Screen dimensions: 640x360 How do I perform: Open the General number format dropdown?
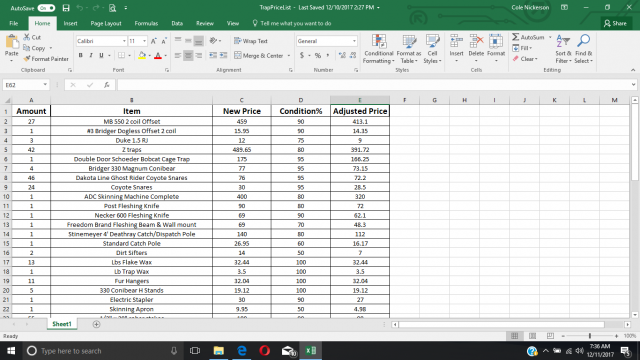(x=354, y=41)
